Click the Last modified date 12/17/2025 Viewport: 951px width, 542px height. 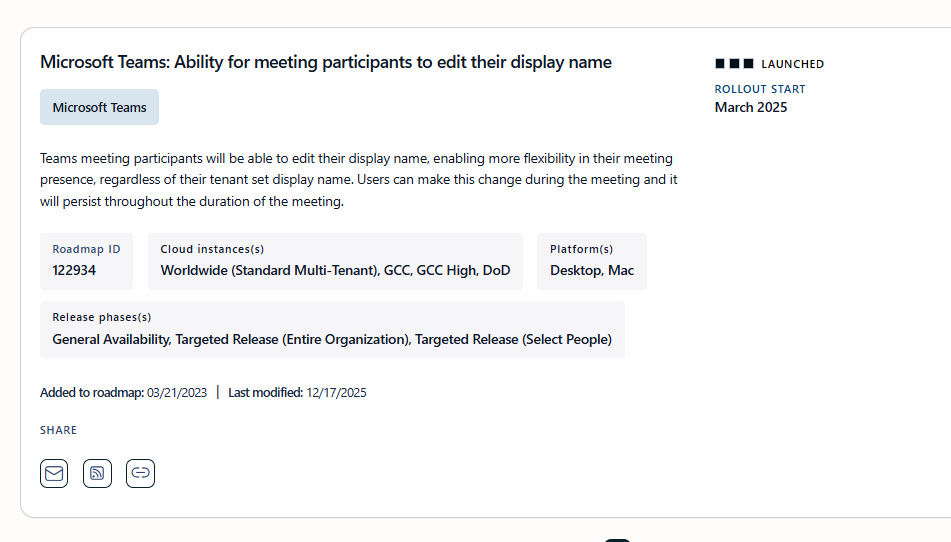336,393
